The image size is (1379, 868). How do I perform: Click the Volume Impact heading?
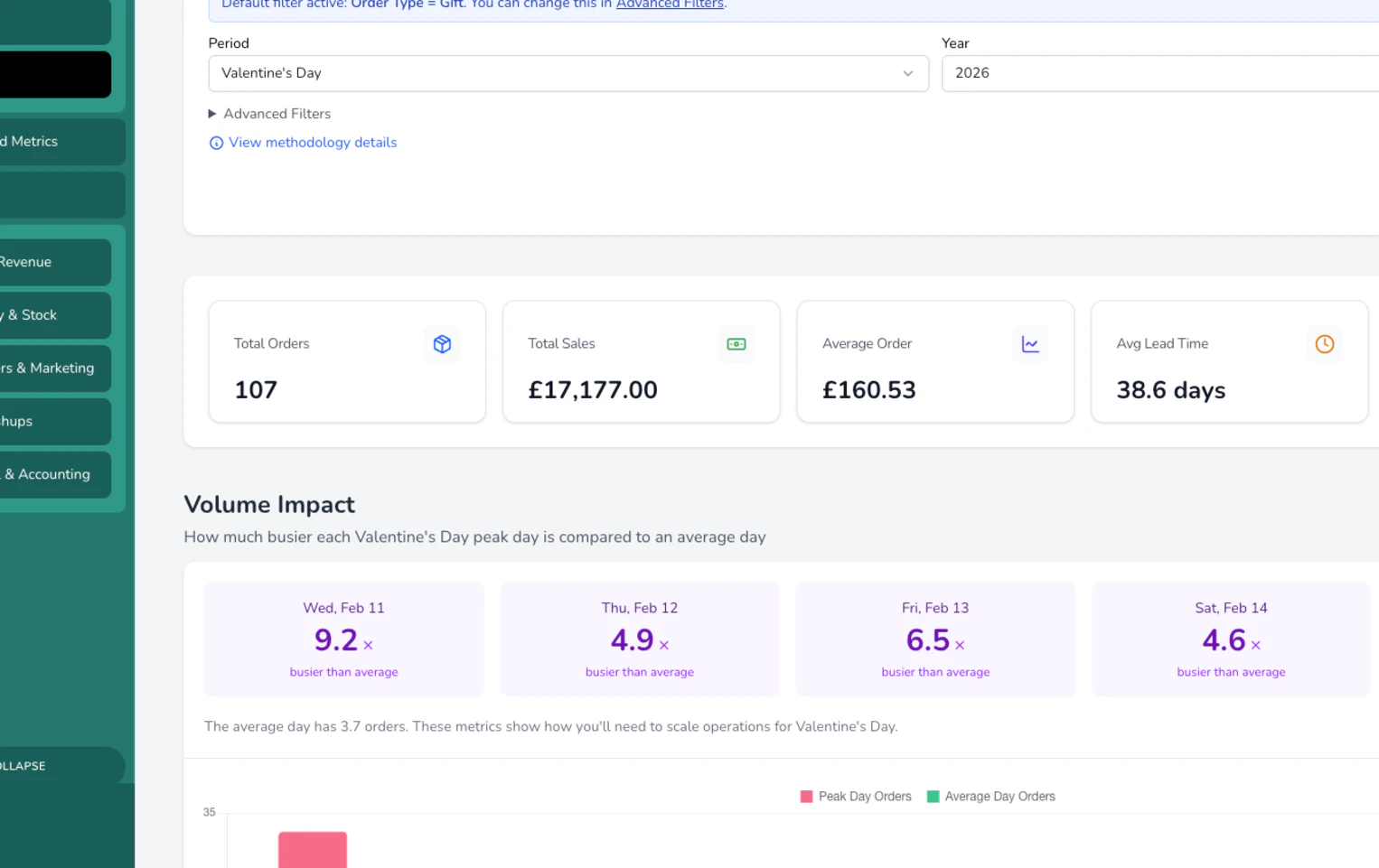coord(269,504)
